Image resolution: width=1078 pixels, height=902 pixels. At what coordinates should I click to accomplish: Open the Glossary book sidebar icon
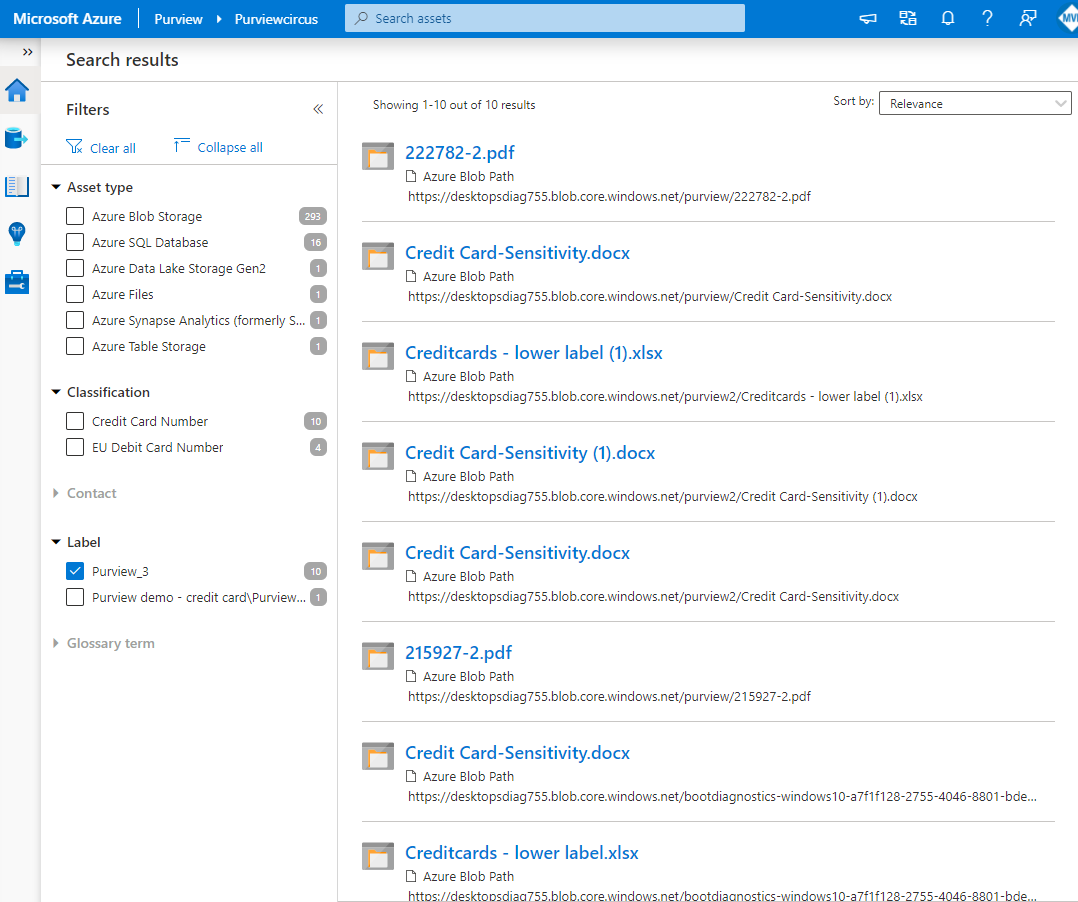[17, 186]
